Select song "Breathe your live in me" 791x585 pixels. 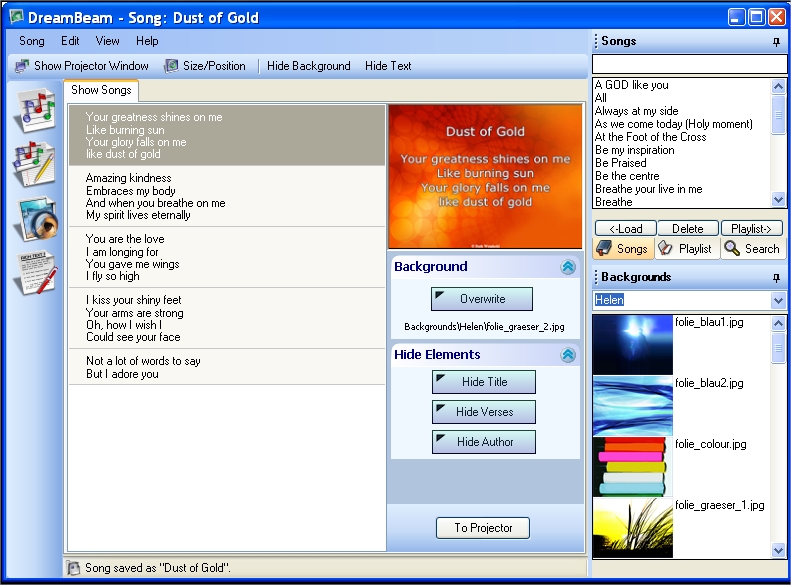point(649,189)
